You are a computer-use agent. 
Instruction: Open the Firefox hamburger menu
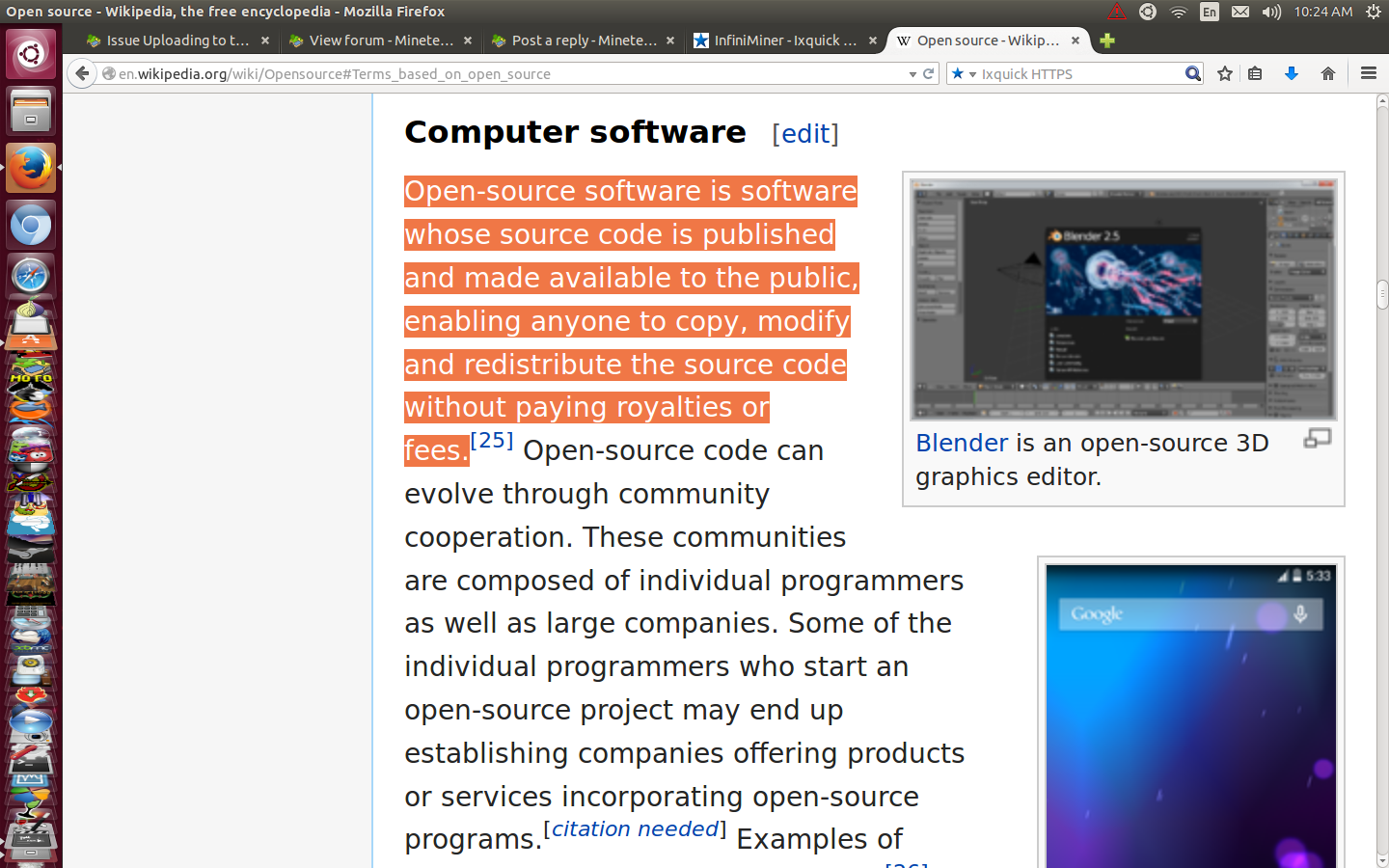[x=1369, y=73]
